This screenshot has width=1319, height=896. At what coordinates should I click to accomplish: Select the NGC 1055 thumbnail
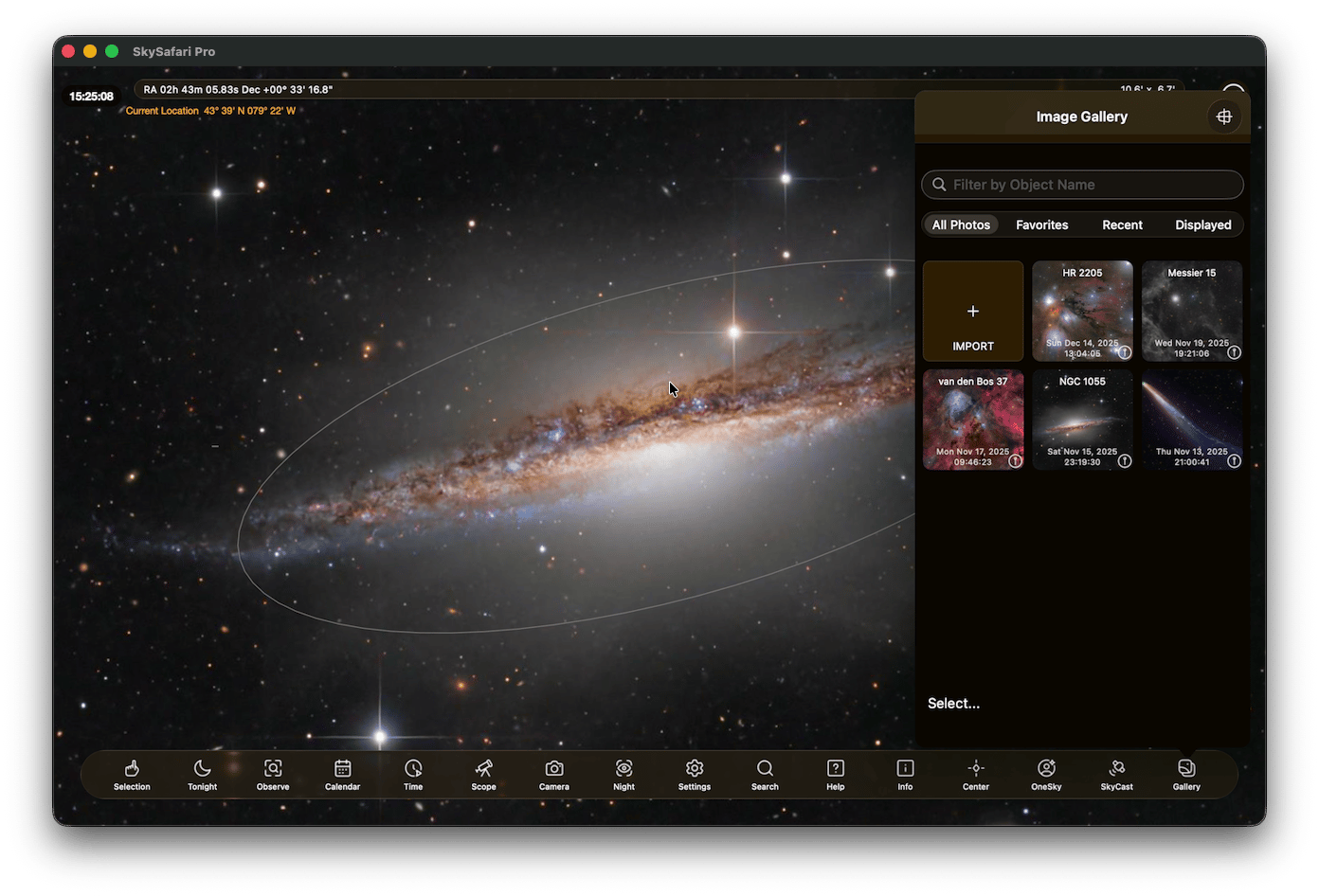[1082, 420]
